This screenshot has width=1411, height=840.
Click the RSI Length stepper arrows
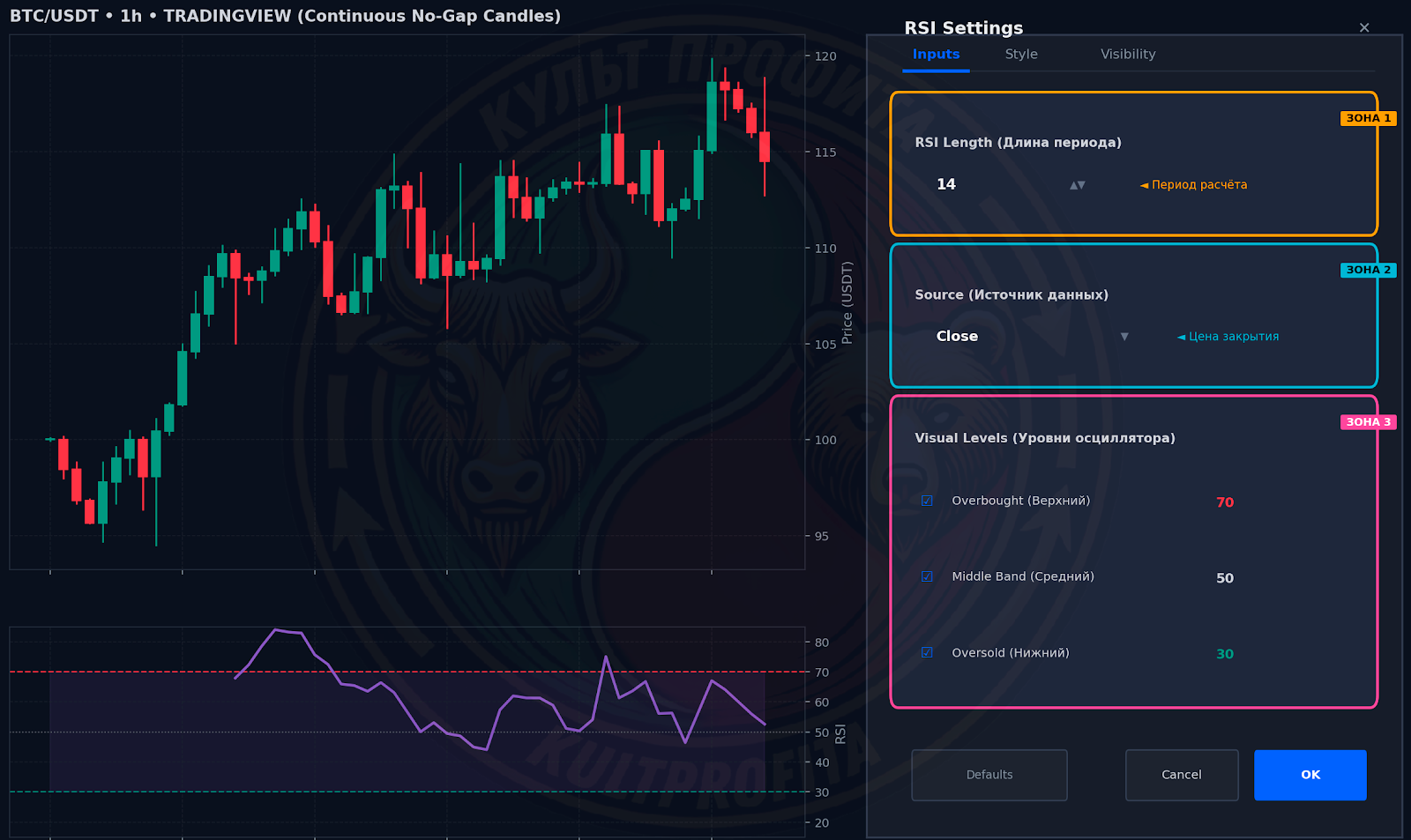[x=1078, y=185]
